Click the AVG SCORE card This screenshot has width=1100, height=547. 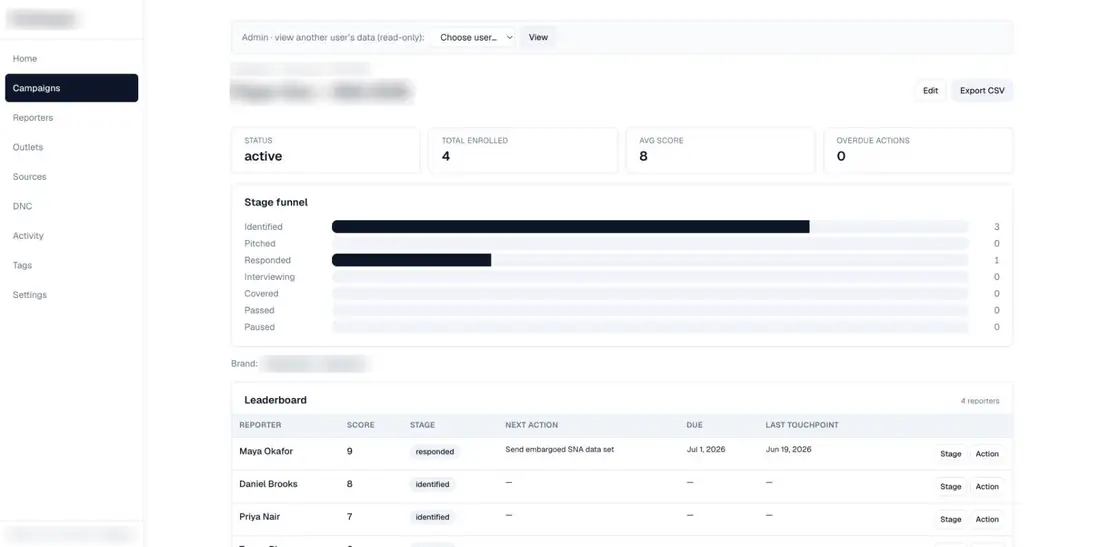coord(720,150)
